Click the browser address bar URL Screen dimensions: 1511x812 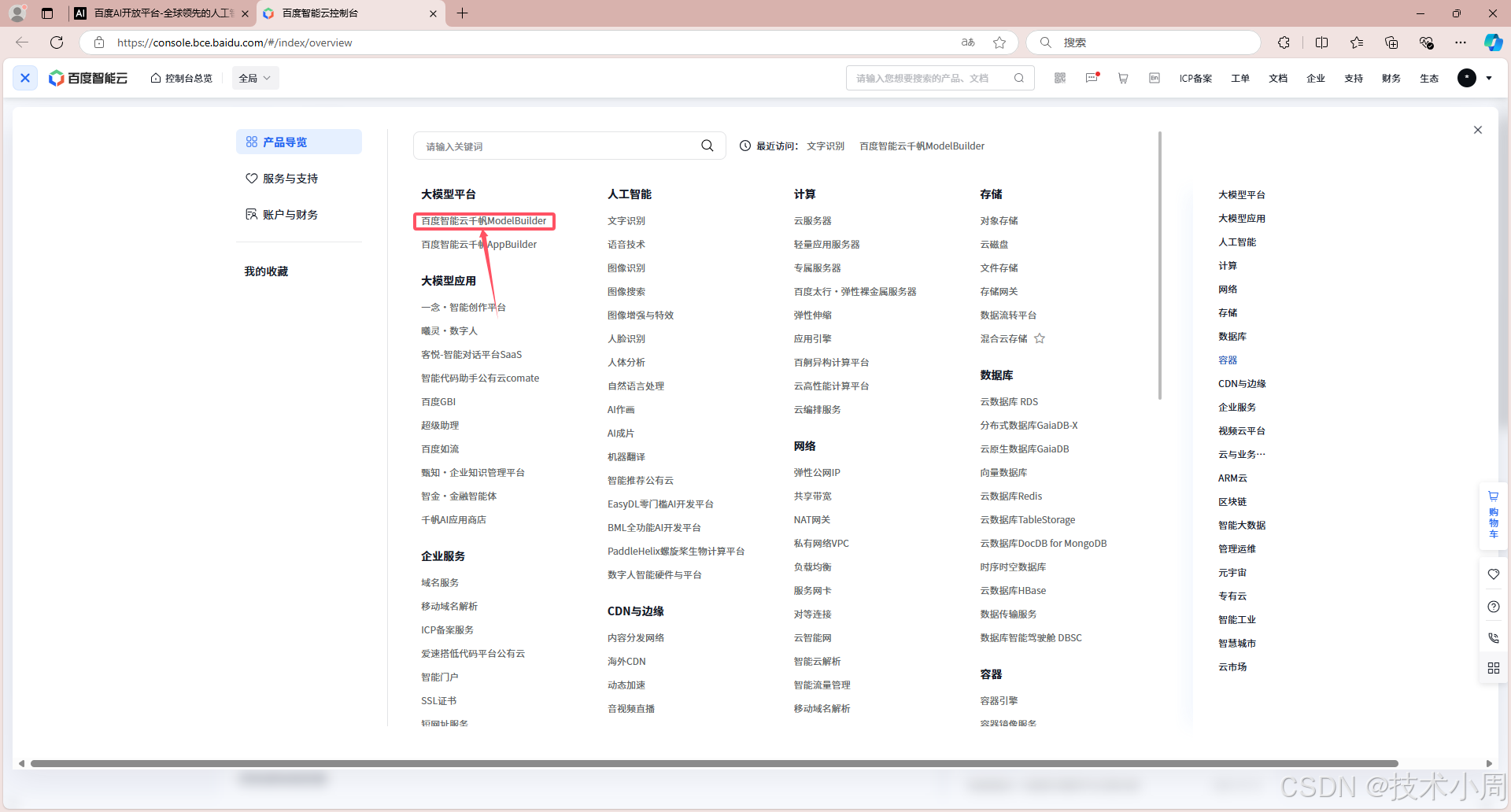click(235, 42)
